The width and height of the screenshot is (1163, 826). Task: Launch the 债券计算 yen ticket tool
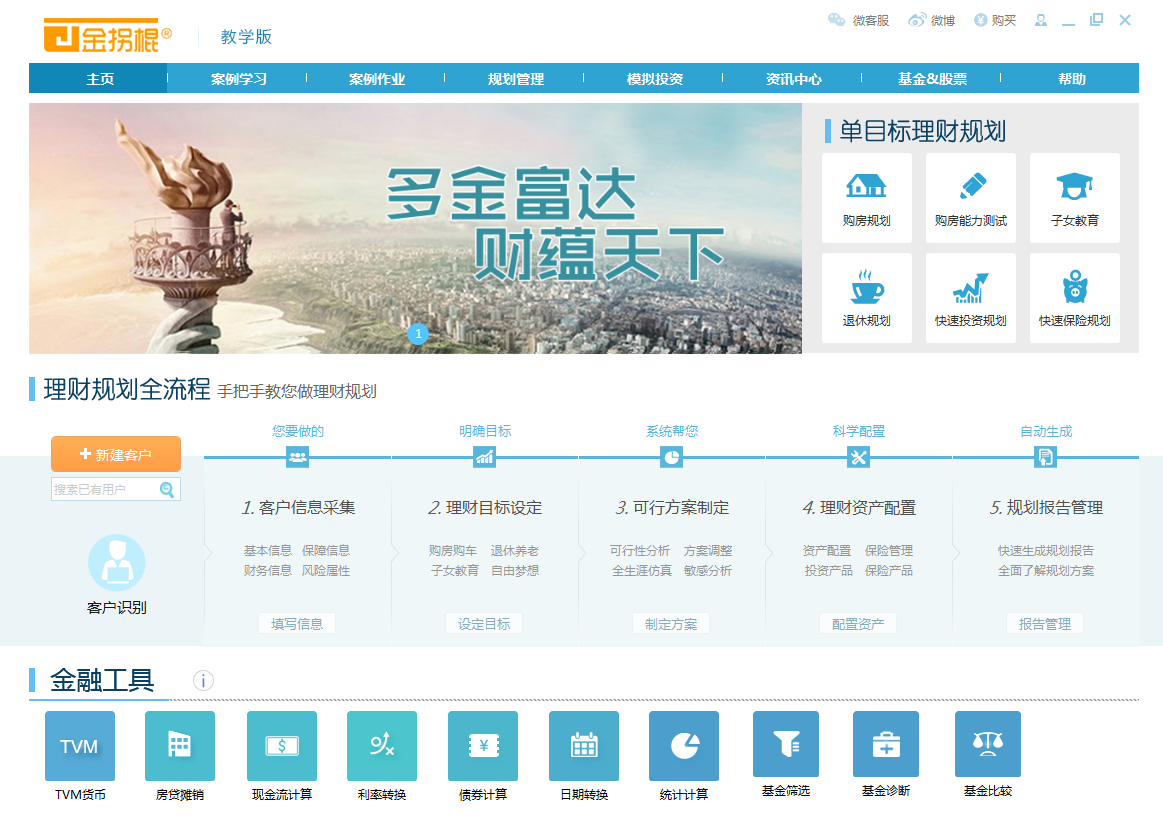coord(483,746)
